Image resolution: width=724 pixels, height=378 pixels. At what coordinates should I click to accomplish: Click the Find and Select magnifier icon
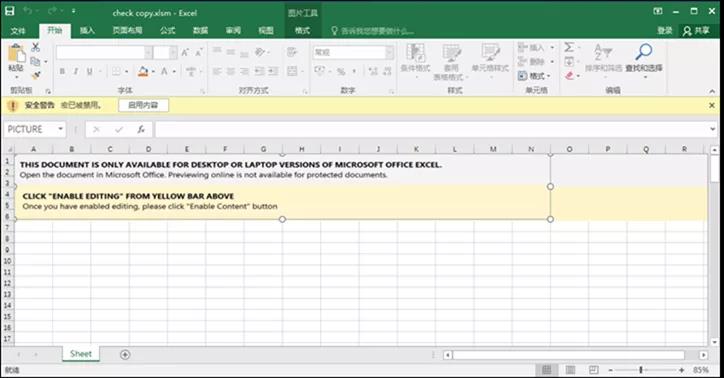point(643,52)
